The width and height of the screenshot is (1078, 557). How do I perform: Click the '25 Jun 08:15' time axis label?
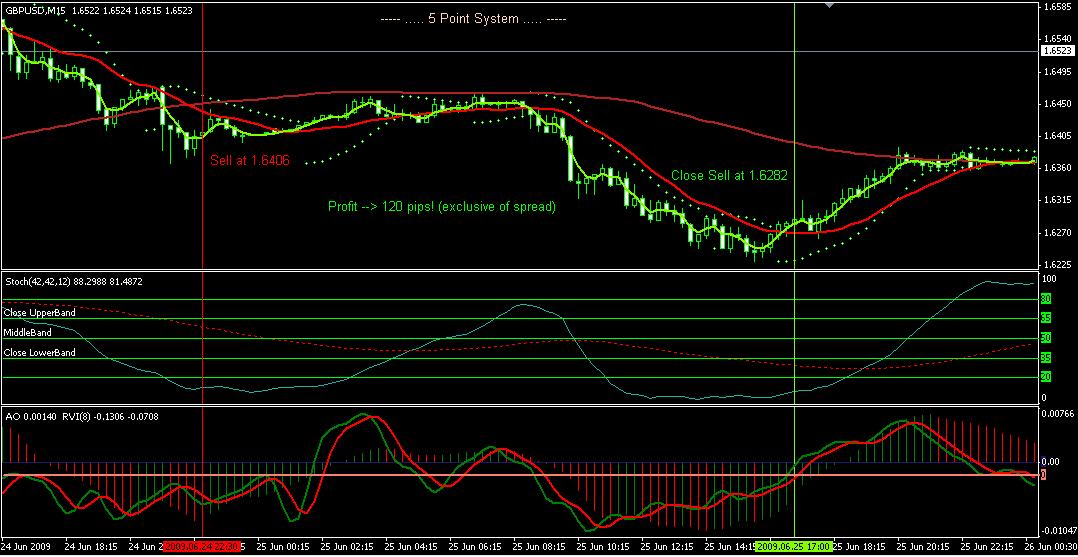pyautogui.click(x=541, y=545)
